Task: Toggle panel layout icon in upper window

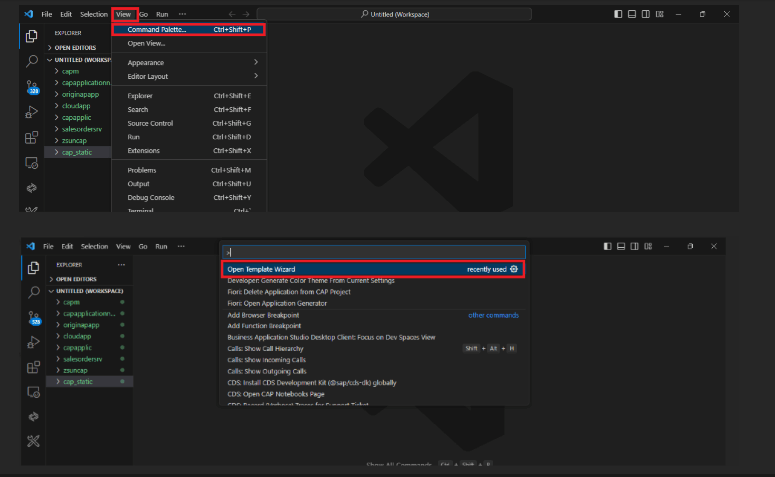Action: 632,14
